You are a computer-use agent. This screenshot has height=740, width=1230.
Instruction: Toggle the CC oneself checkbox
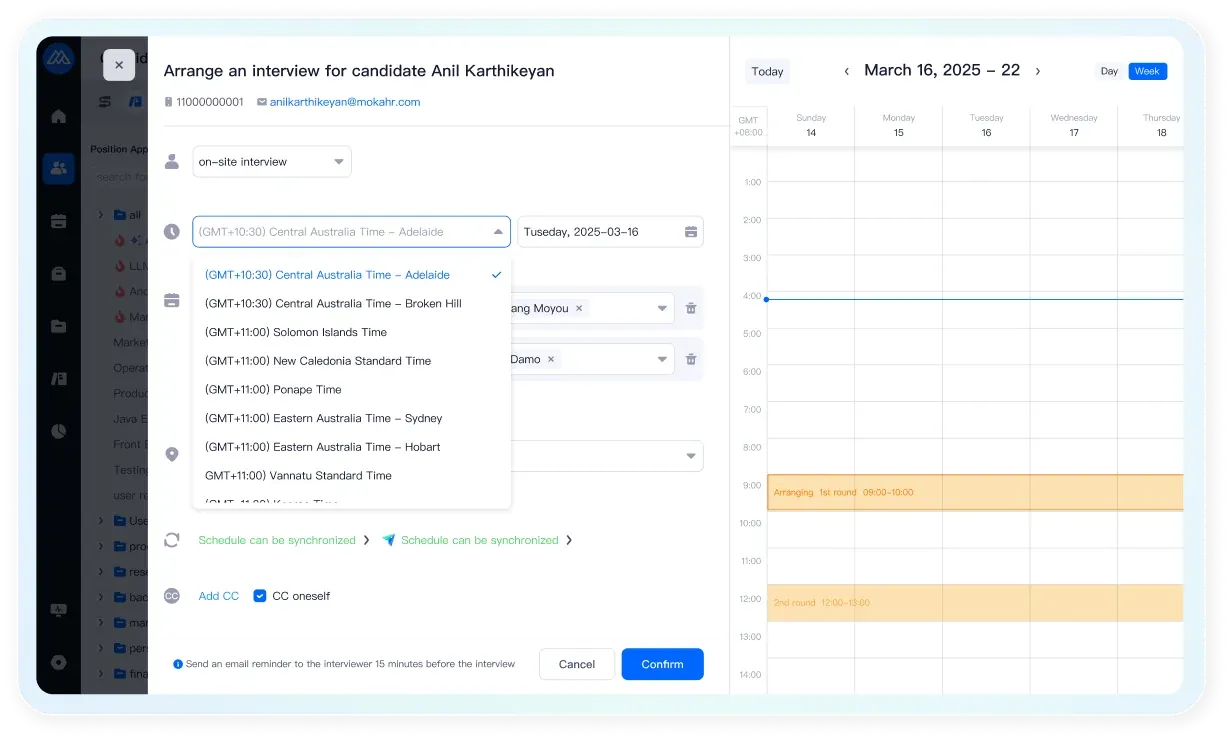[260, 596]
